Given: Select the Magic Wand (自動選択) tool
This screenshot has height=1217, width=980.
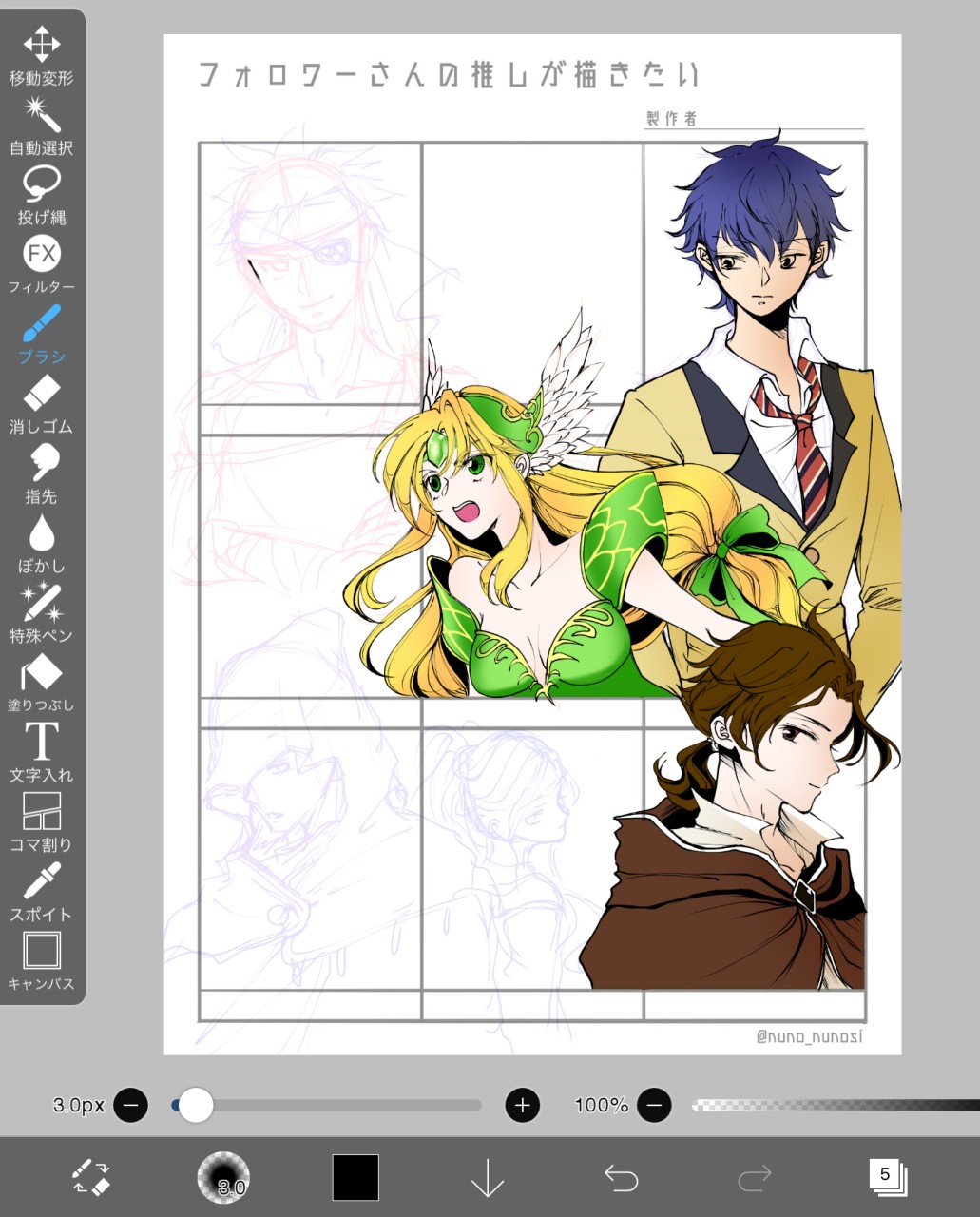Looking at the screenshot, I should 42,126.
